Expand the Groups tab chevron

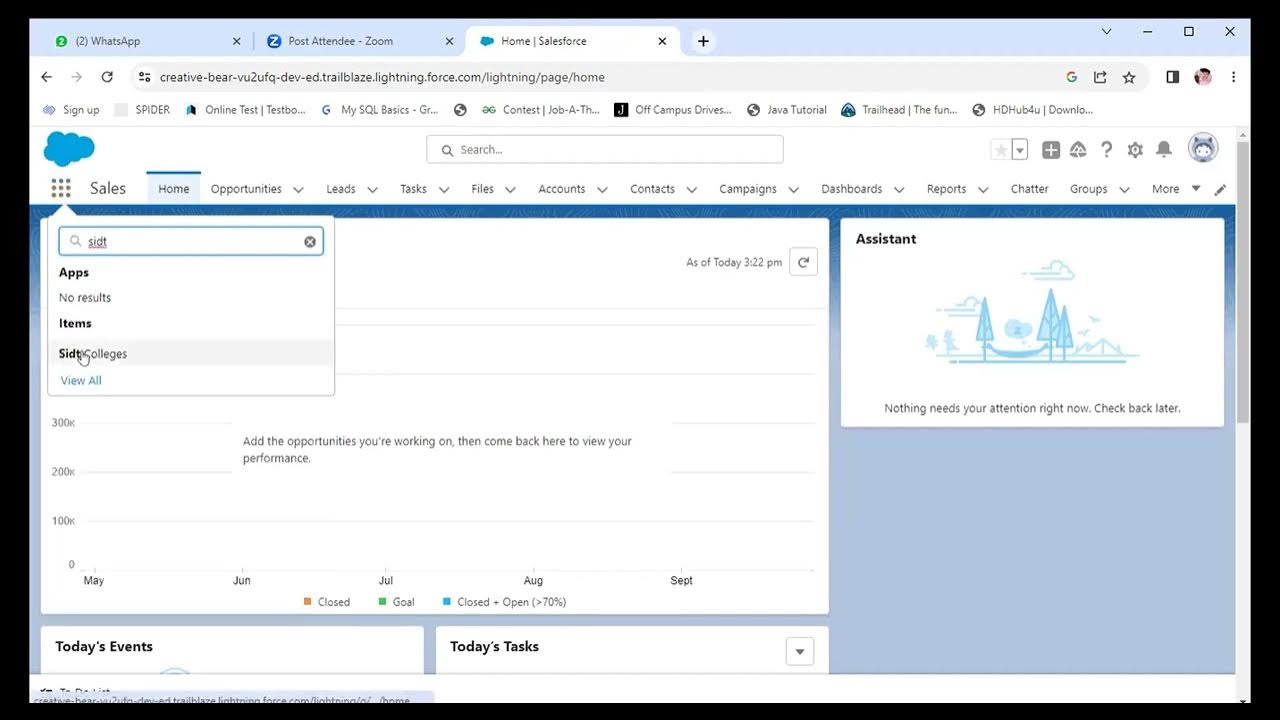(x=1124, y=189)
